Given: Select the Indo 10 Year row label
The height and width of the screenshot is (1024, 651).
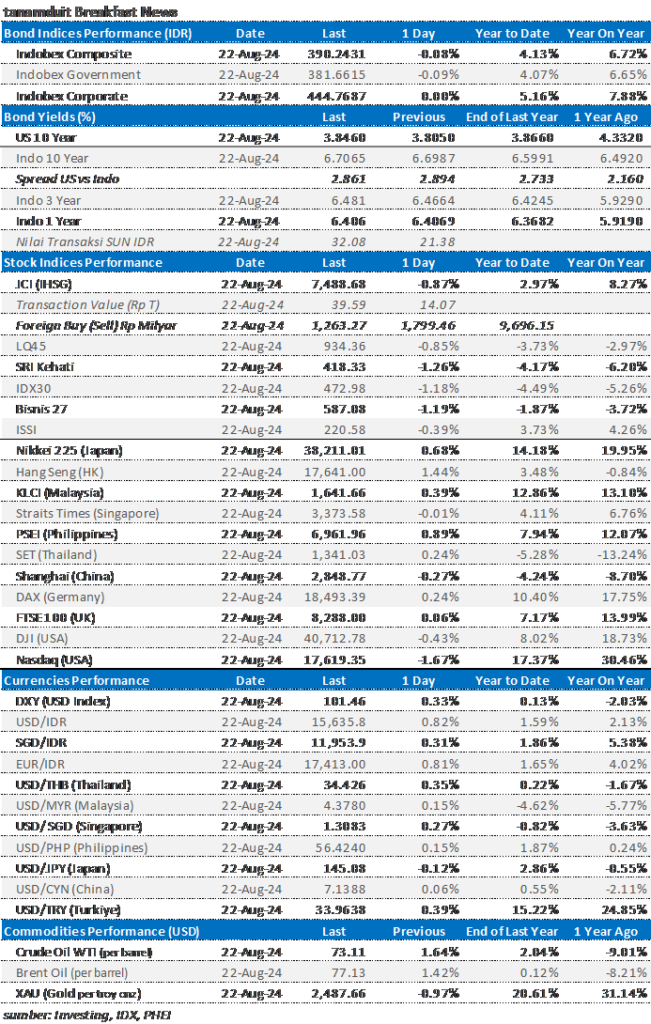Looking at the screenshot, I should tap(52, 158).
